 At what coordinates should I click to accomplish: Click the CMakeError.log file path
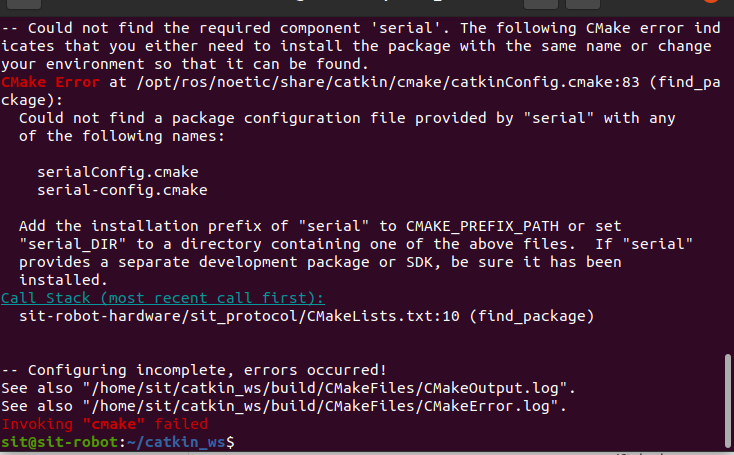point(314,405)
